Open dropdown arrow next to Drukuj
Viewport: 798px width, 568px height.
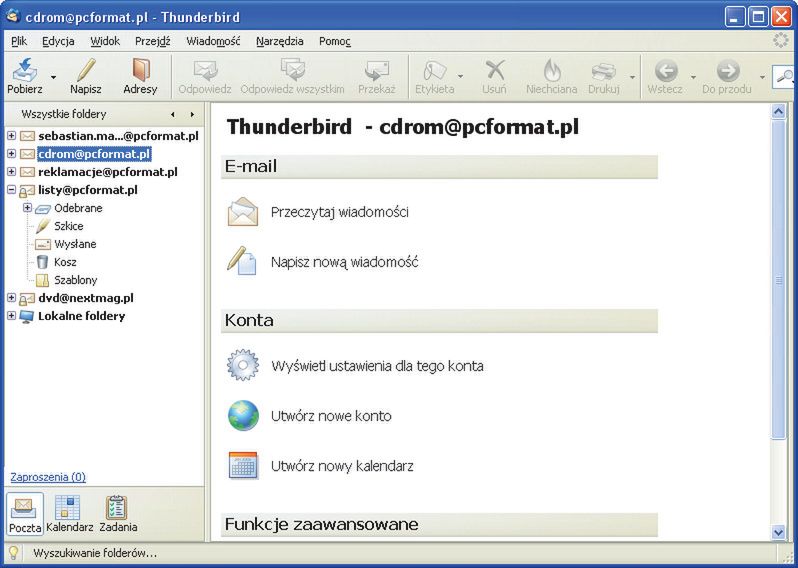tap(632, 77)
